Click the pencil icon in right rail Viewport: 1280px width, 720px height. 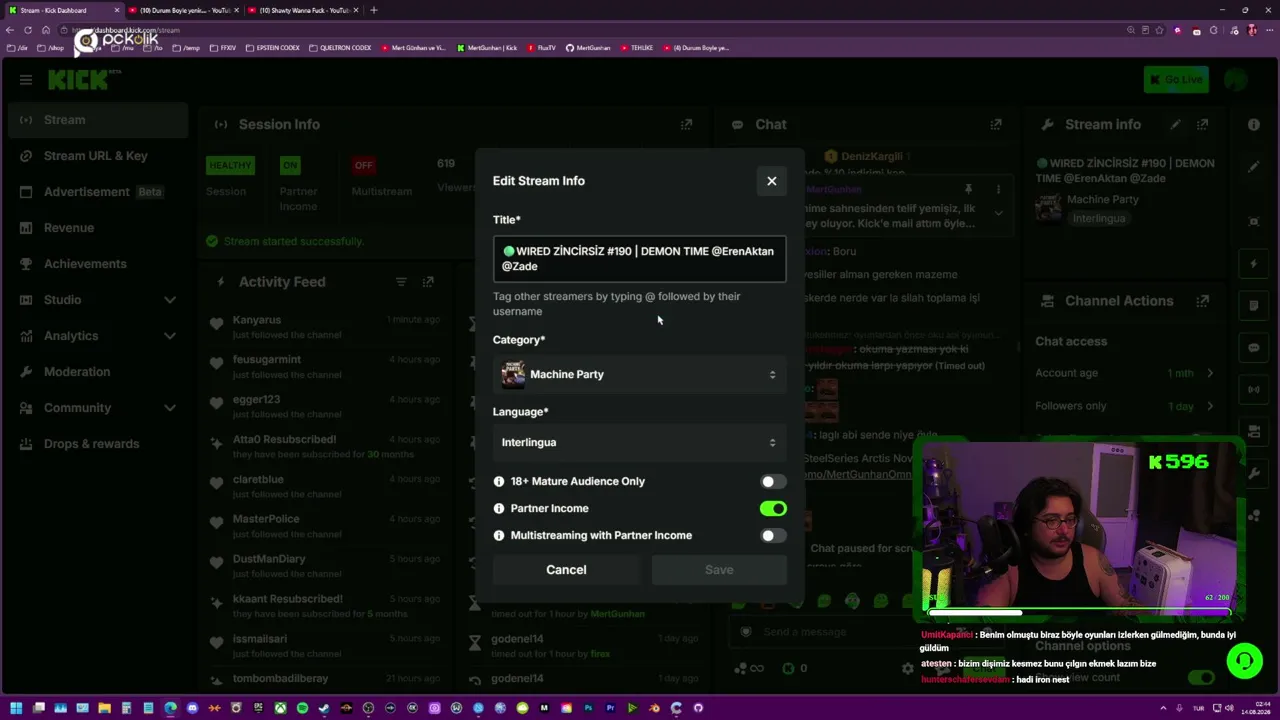pos(1254,166)
